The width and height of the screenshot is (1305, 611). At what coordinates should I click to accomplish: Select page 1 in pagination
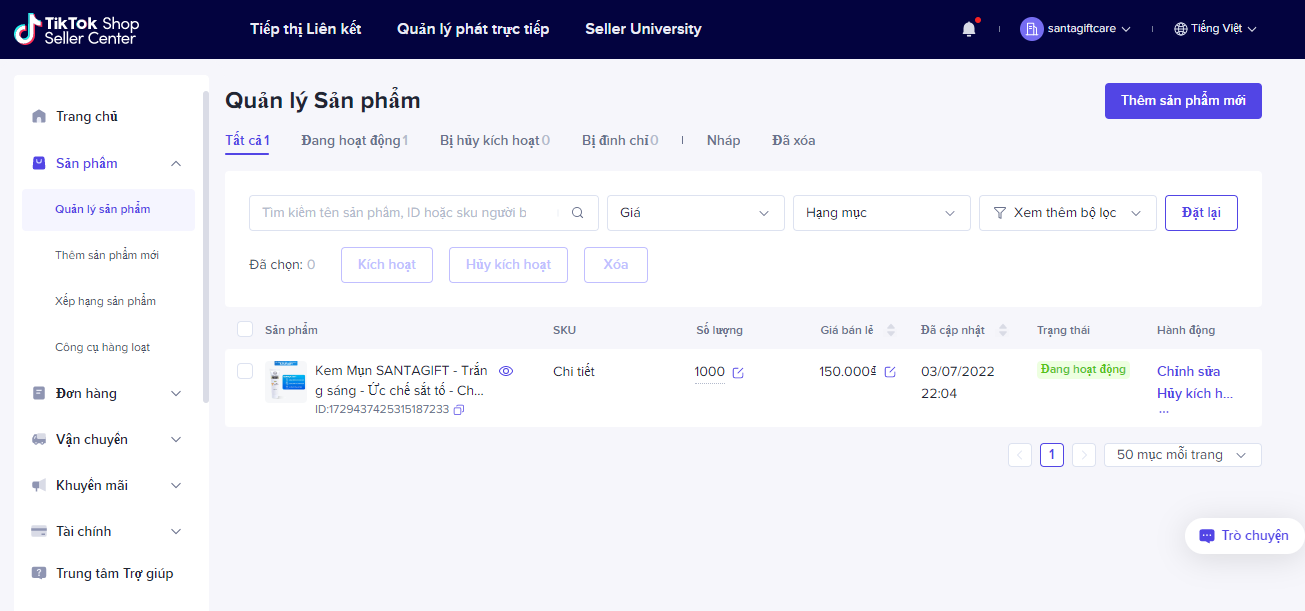(1052, 455)
